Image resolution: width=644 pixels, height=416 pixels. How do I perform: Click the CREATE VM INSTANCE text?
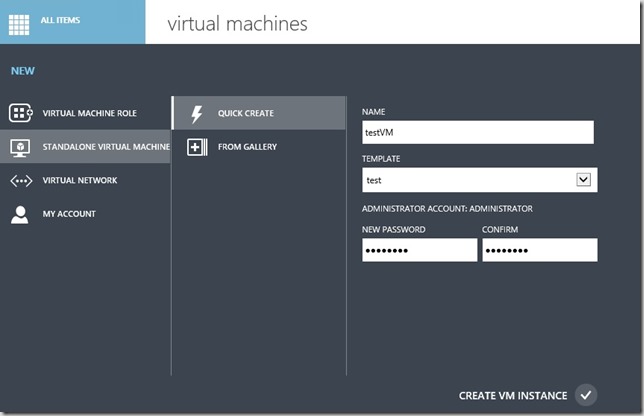click(x=512, y=396)
